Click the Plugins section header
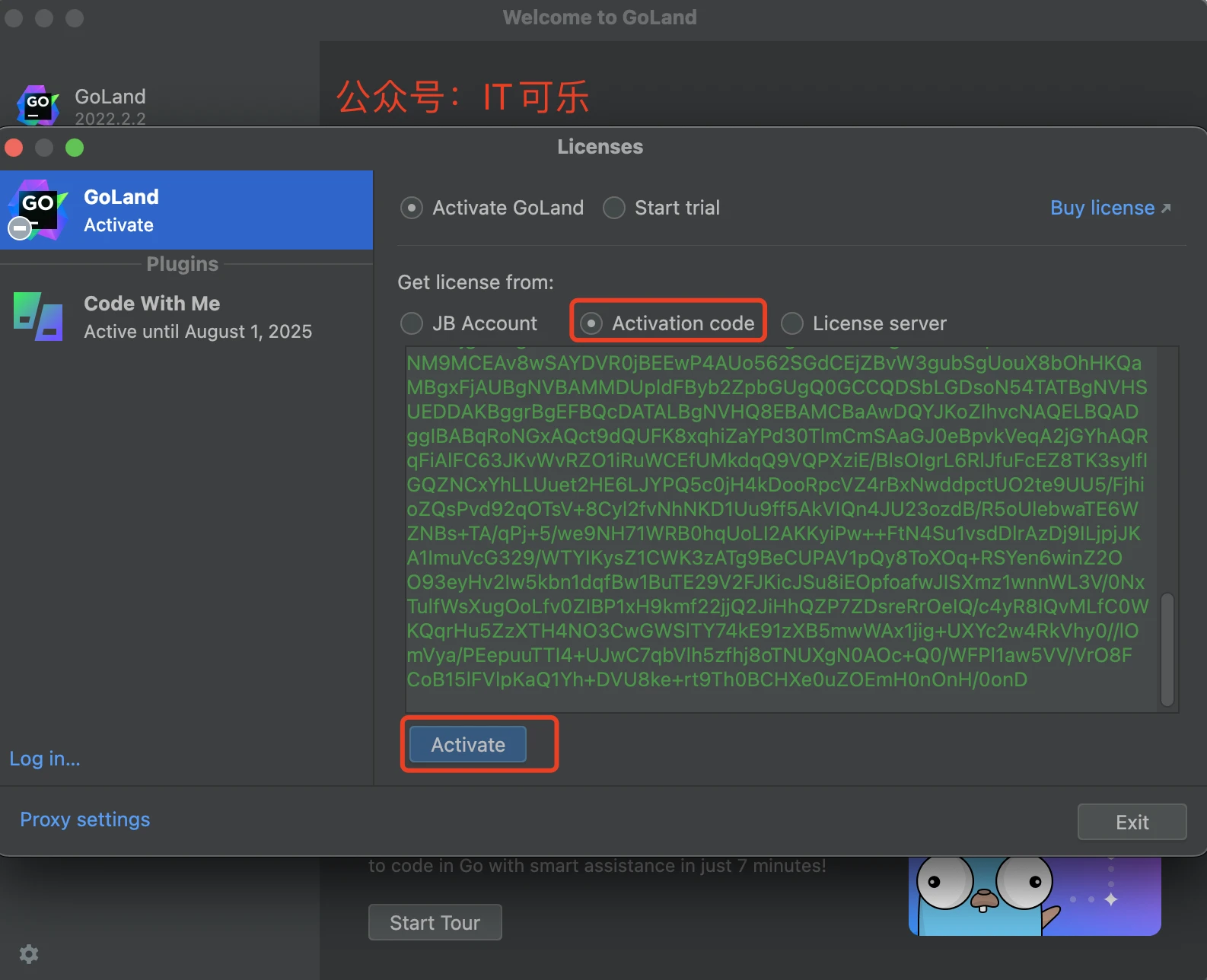Viewport: 1207px width, 980px height. point(183,264)
